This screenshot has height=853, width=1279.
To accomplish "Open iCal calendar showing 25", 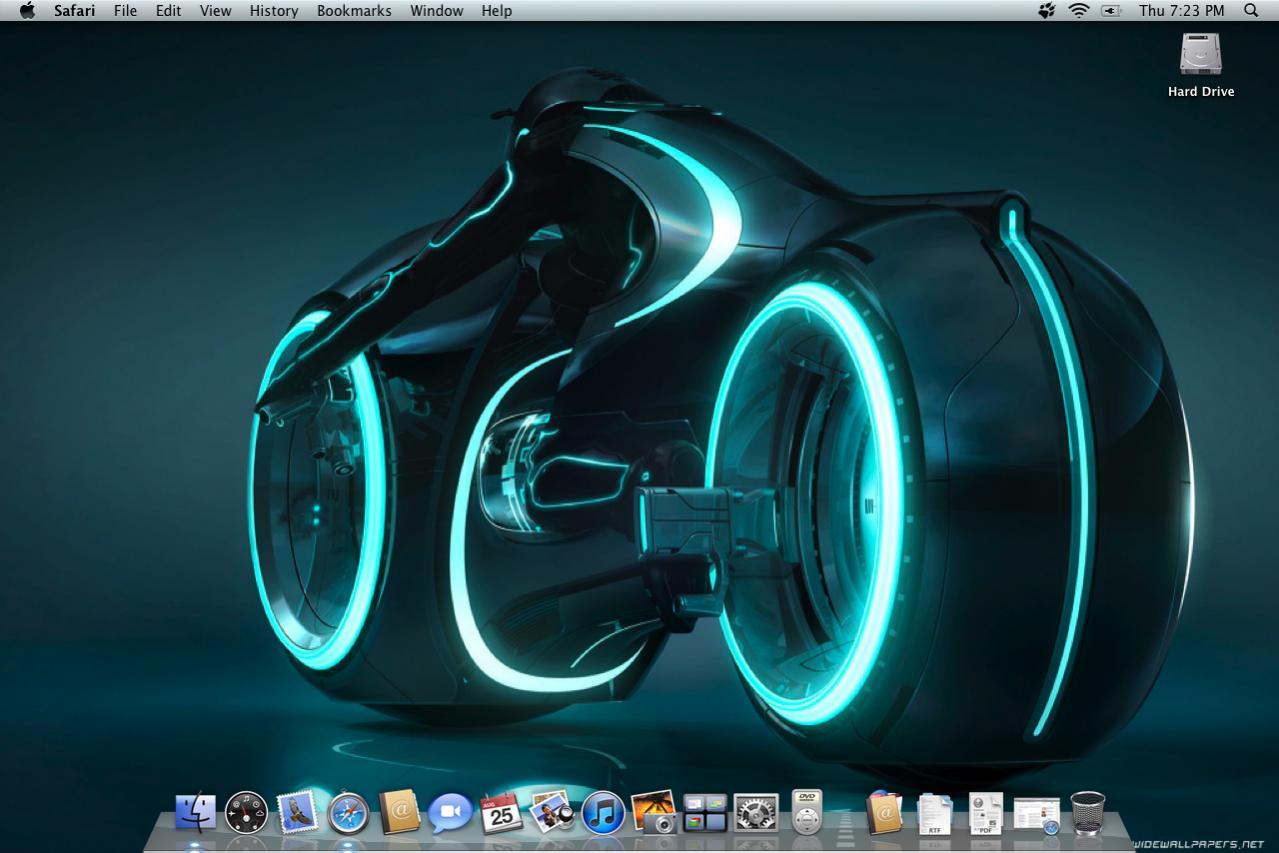I will (501, 813).
